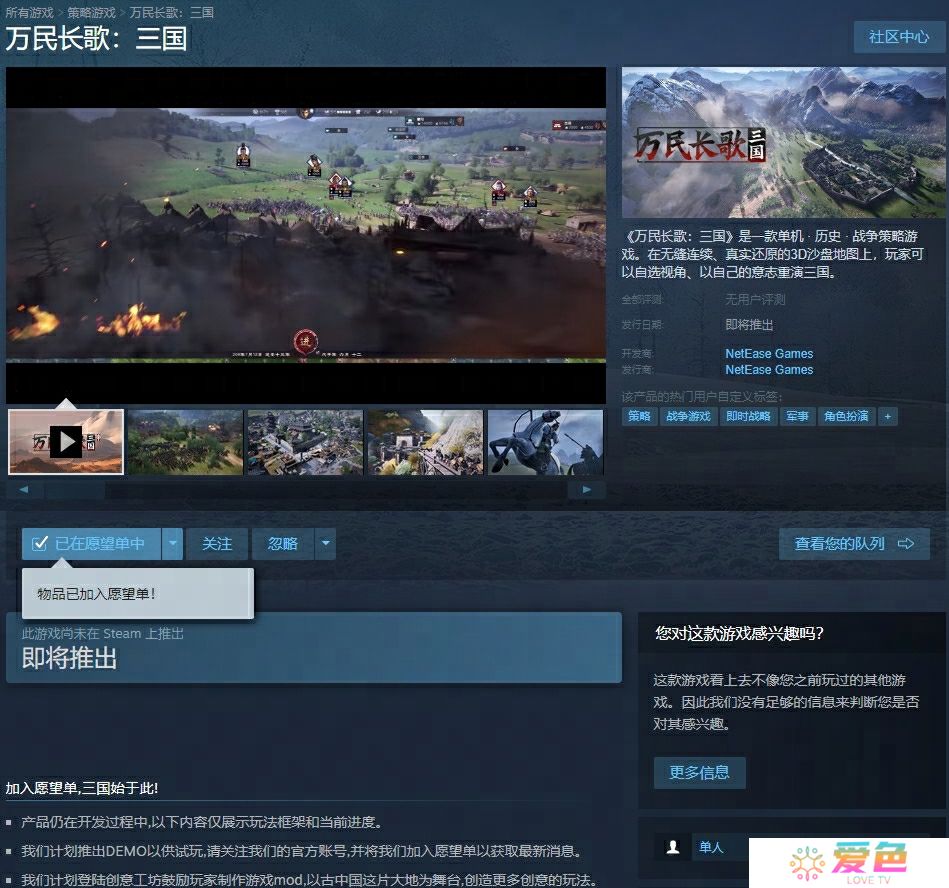Image resolution: width=949 pixels, height=888 pixels.
Task: Click 查看您的队列 view queue button
Action: (854, 544)
